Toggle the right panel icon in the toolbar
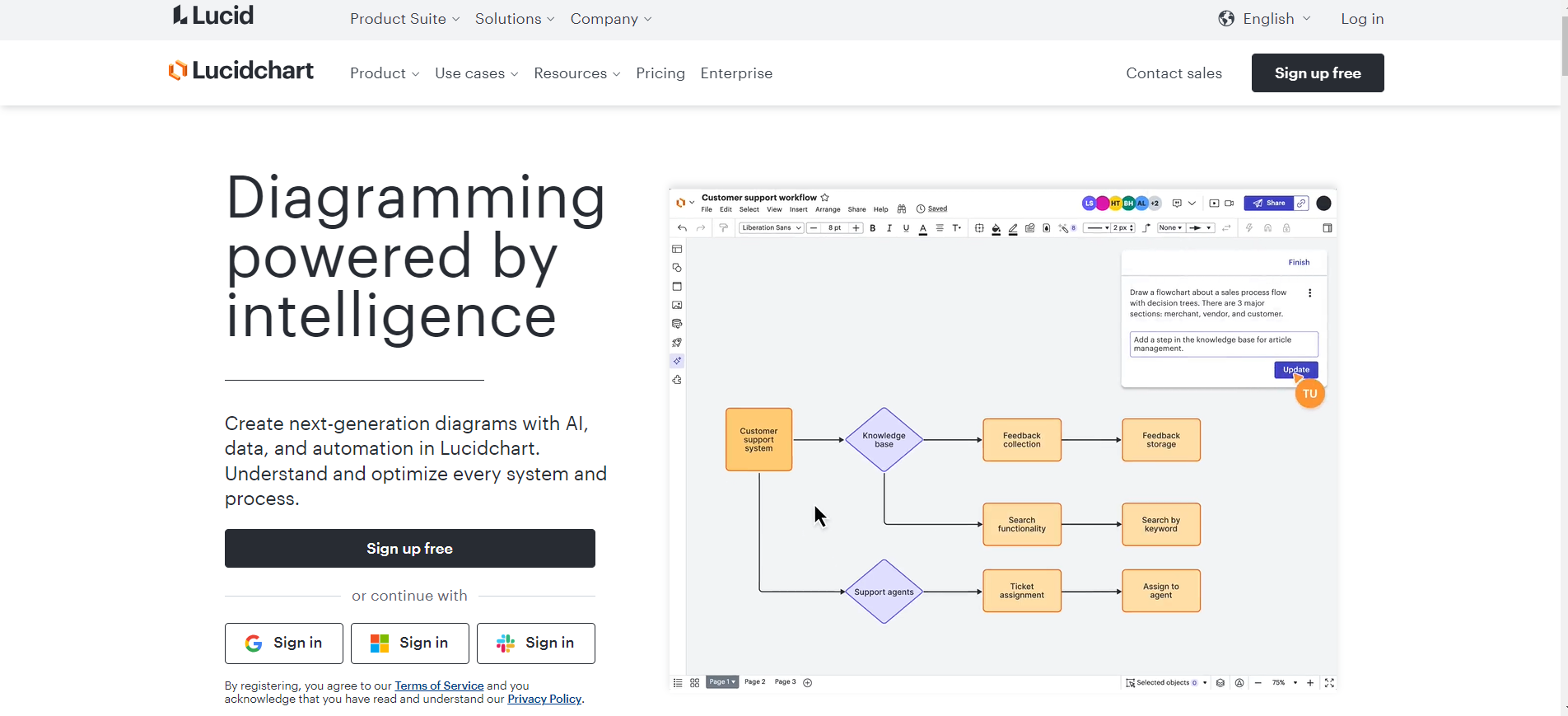The height and width of the screenshot is (716, 1568). (x=1328, y=228)
